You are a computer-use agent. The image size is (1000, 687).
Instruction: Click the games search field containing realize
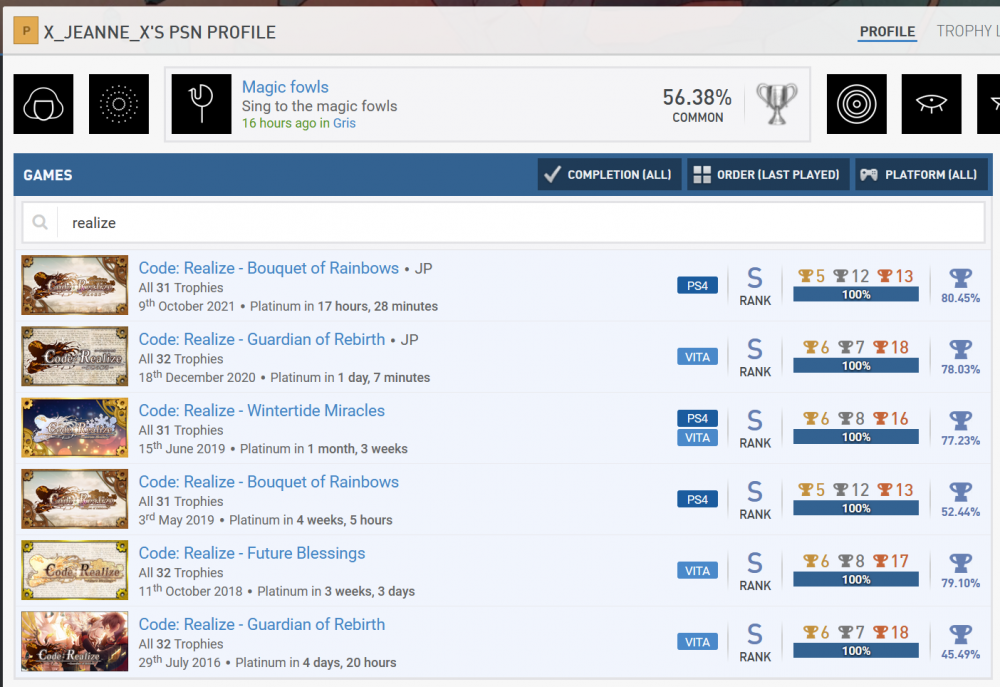[520, 223]
